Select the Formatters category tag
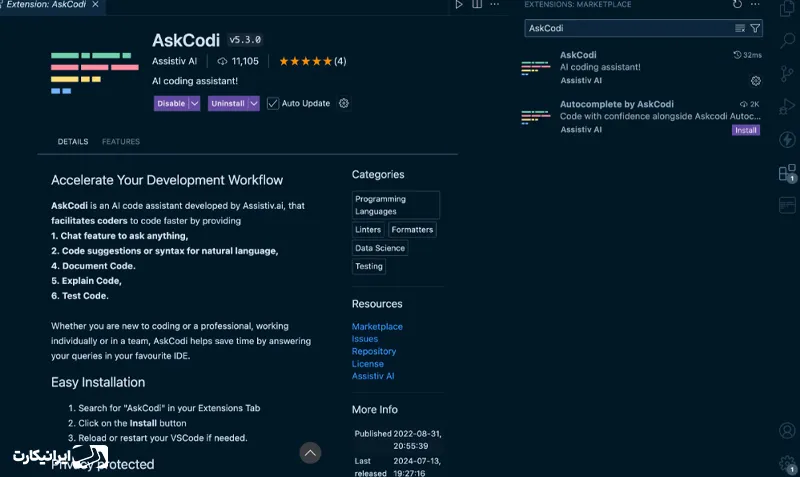This screenshot has width=800, height=477. click(412, 230)
